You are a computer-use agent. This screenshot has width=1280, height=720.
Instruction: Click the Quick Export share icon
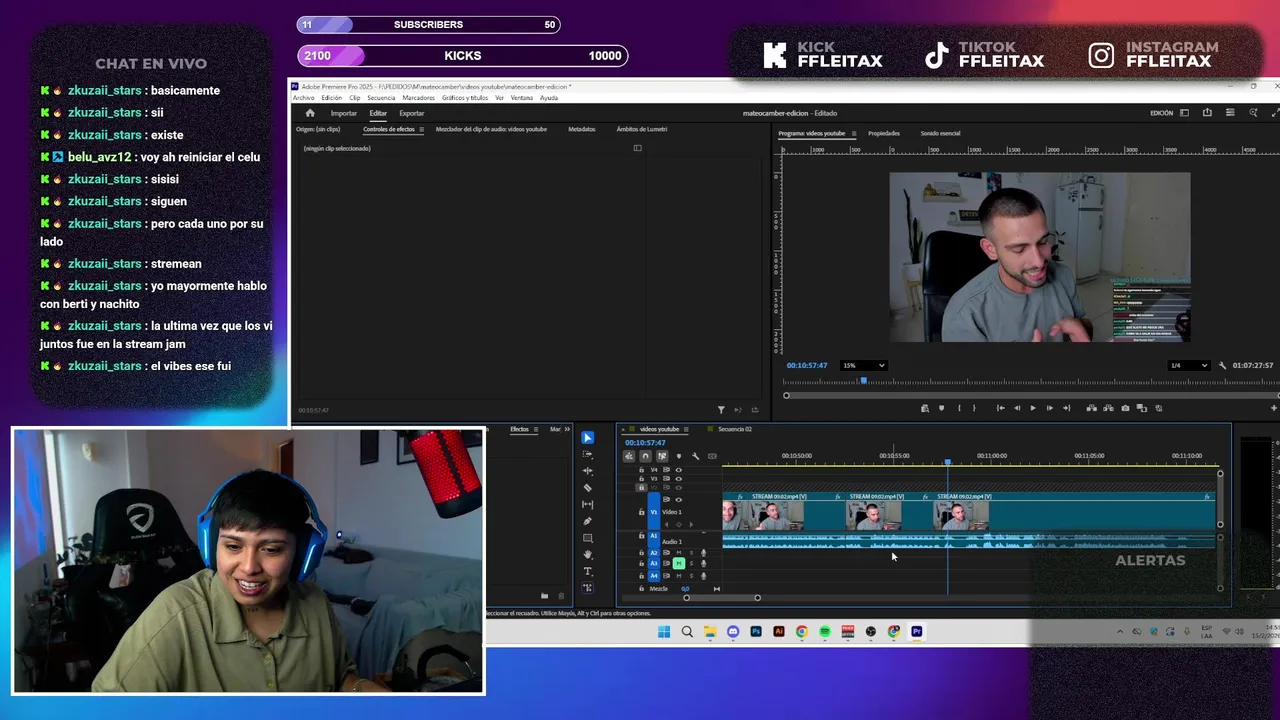coord(1207,113)
